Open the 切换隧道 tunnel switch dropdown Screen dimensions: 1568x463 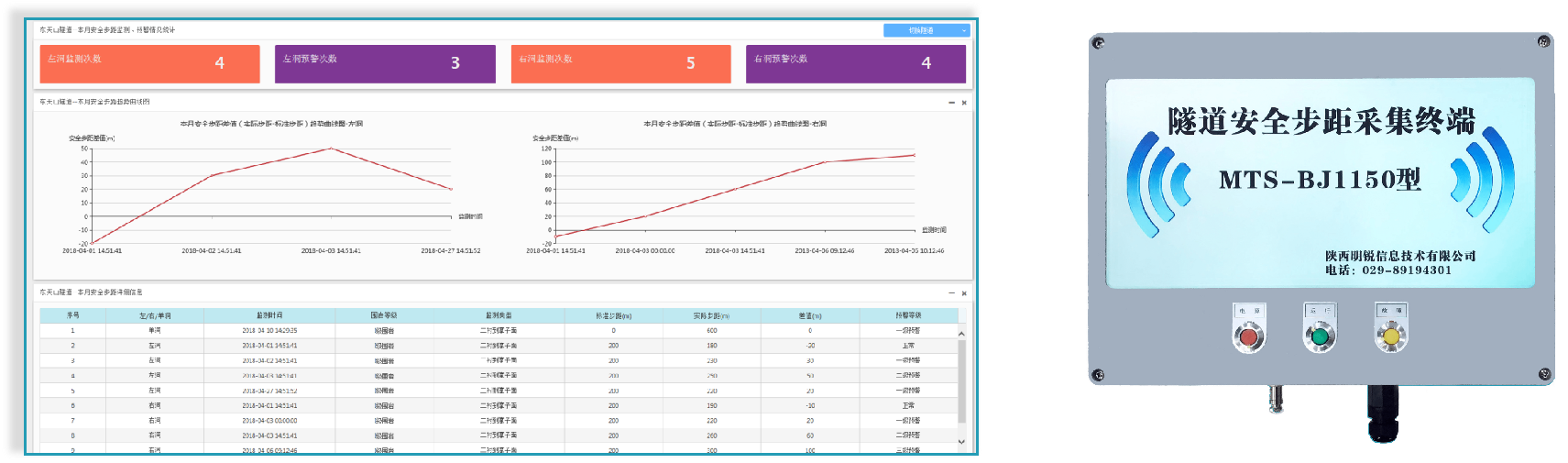(x=926, y=30)
